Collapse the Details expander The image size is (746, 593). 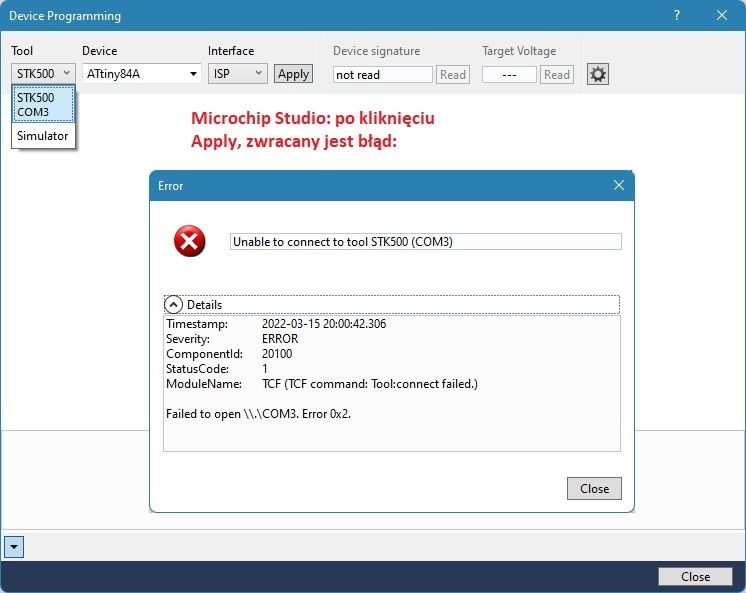coord(173,305)
